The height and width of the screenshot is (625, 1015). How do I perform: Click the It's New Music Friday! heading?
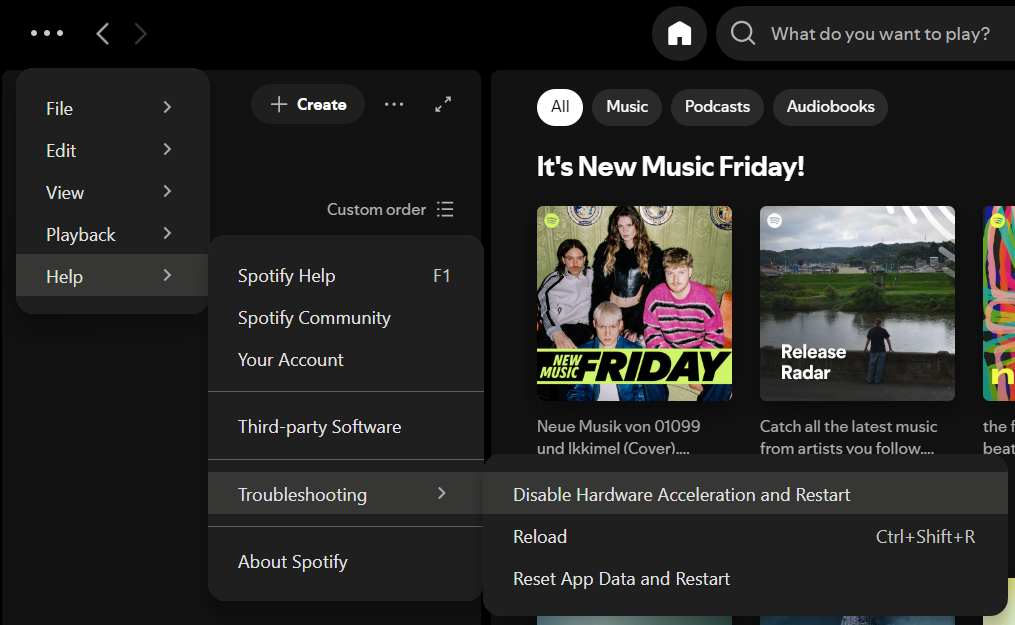coord(671,167)
